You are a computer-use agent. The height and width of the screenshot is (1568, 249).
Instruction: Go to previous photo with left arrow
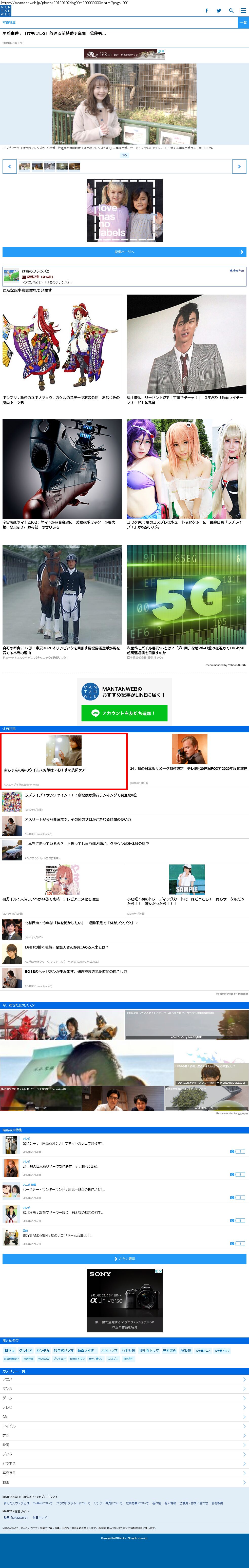(x=9, y=166)
